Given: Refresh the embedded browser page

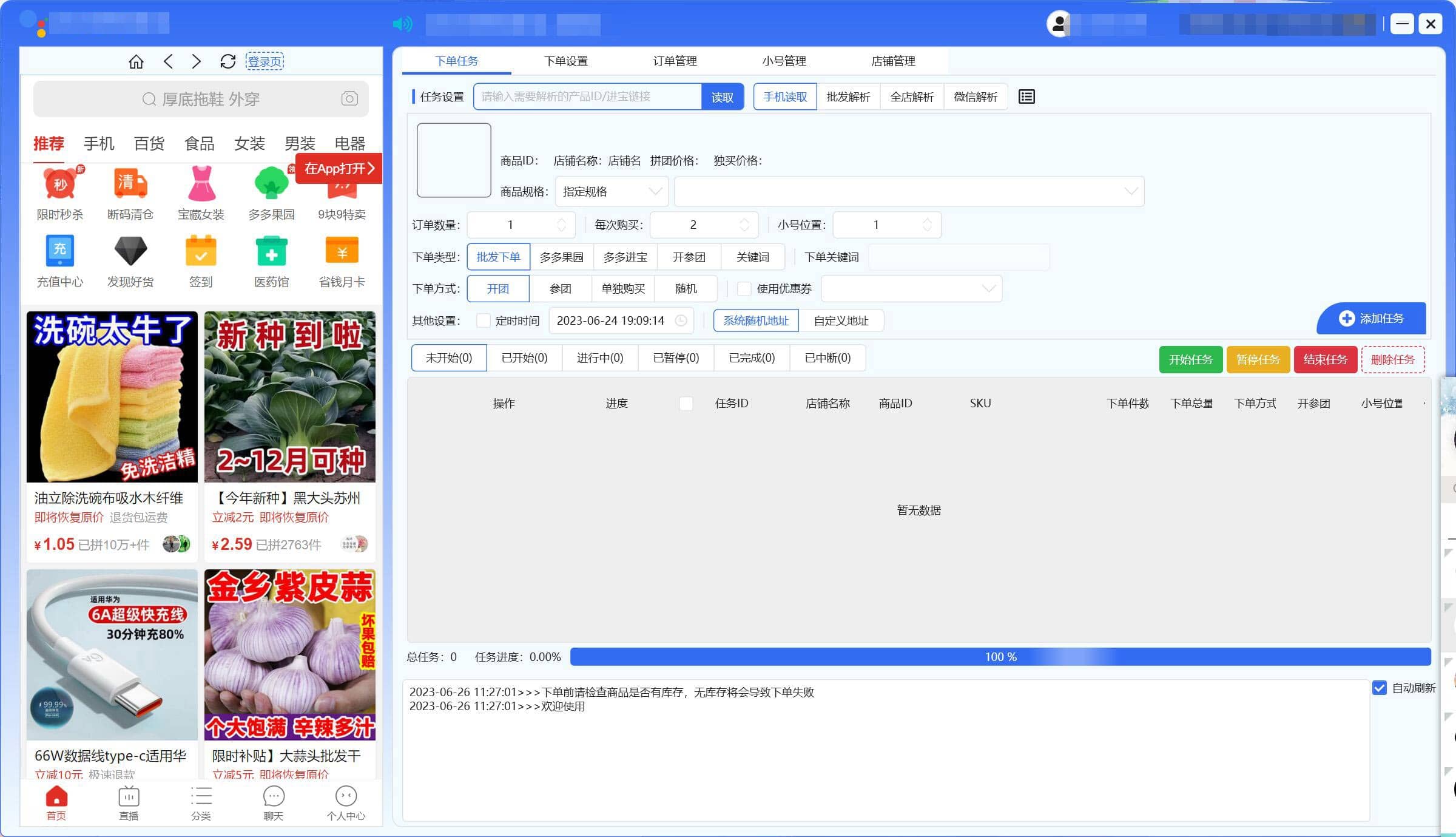Looking at the screenshot, I should [x=227, y=61].
